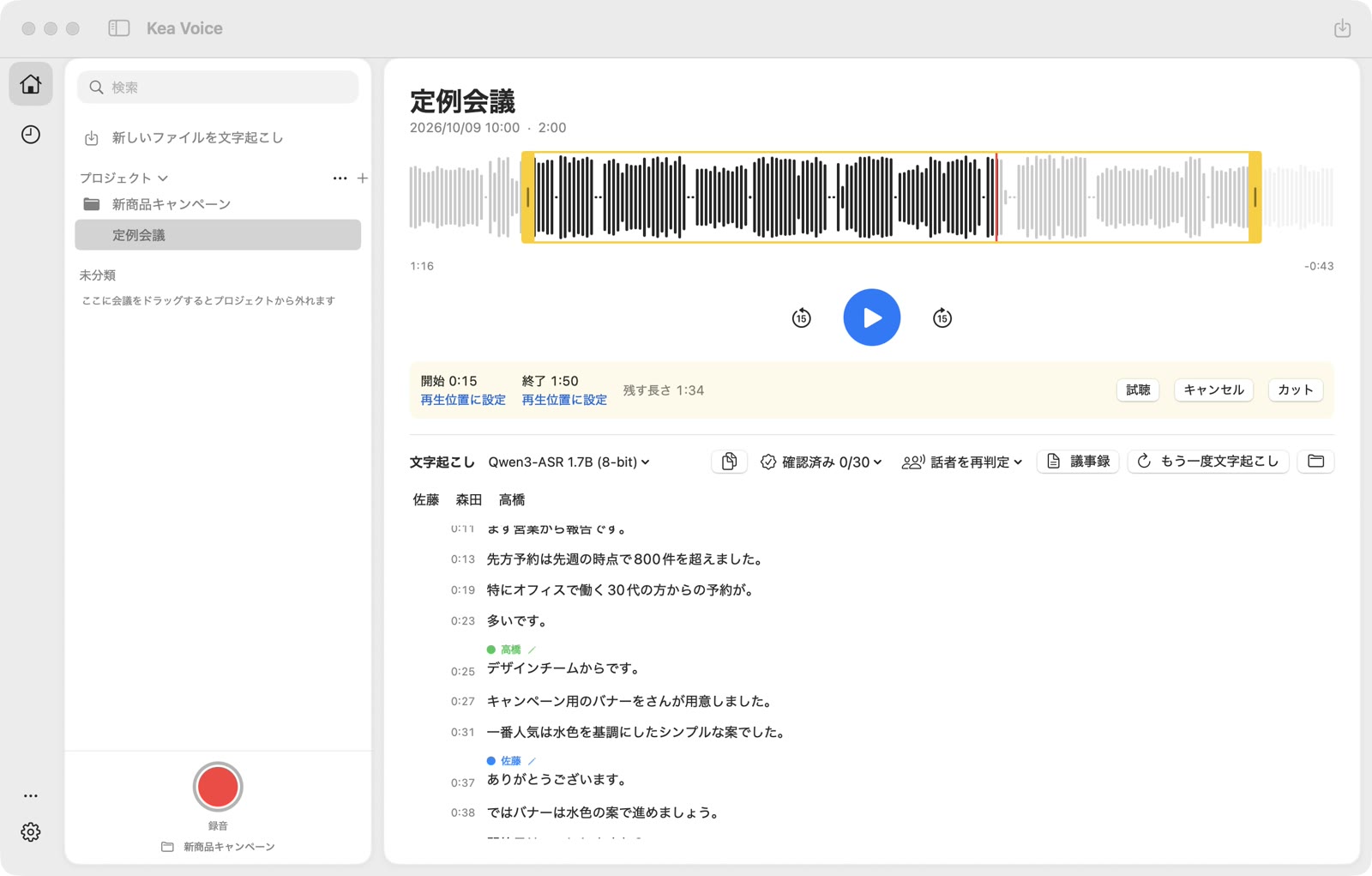The height and width of the screenshot is (876, 1372).
Task: Toggle the sidebar panel icon in the title bar
Action: point(119,28)
